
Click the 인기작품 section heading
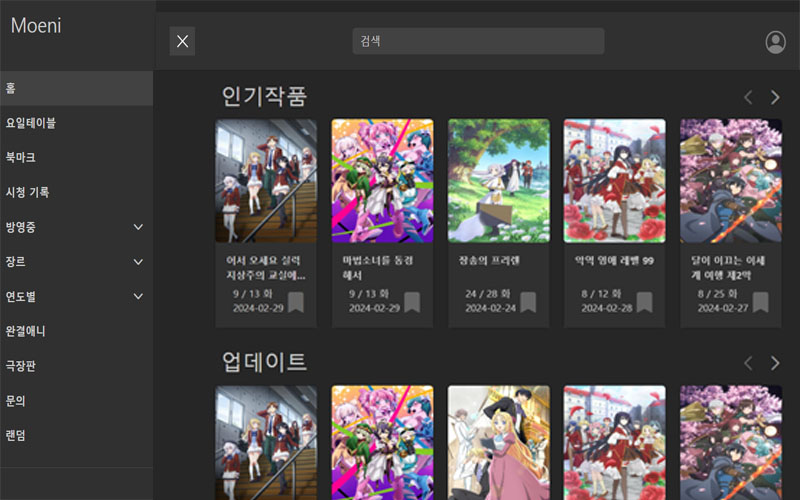(264, 96)
